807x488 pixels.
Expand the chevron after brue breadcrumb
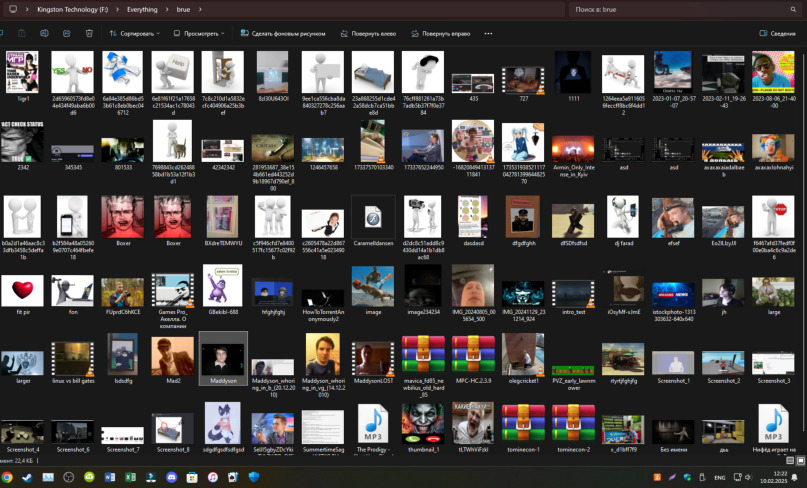200,9
